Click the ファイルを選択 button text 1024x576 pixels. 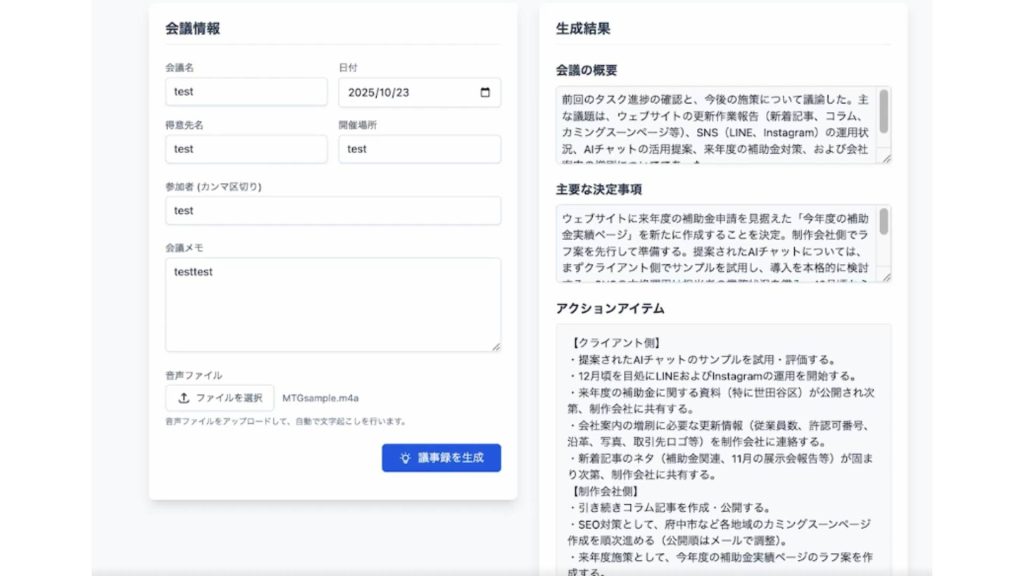228,398
